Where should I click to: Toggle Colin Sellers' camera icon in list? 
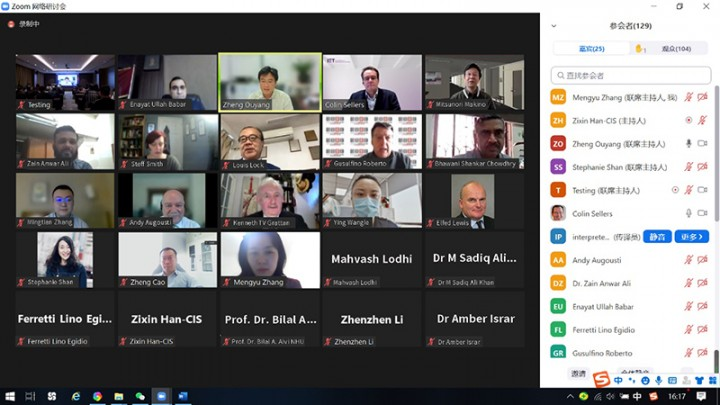point(702,213)
